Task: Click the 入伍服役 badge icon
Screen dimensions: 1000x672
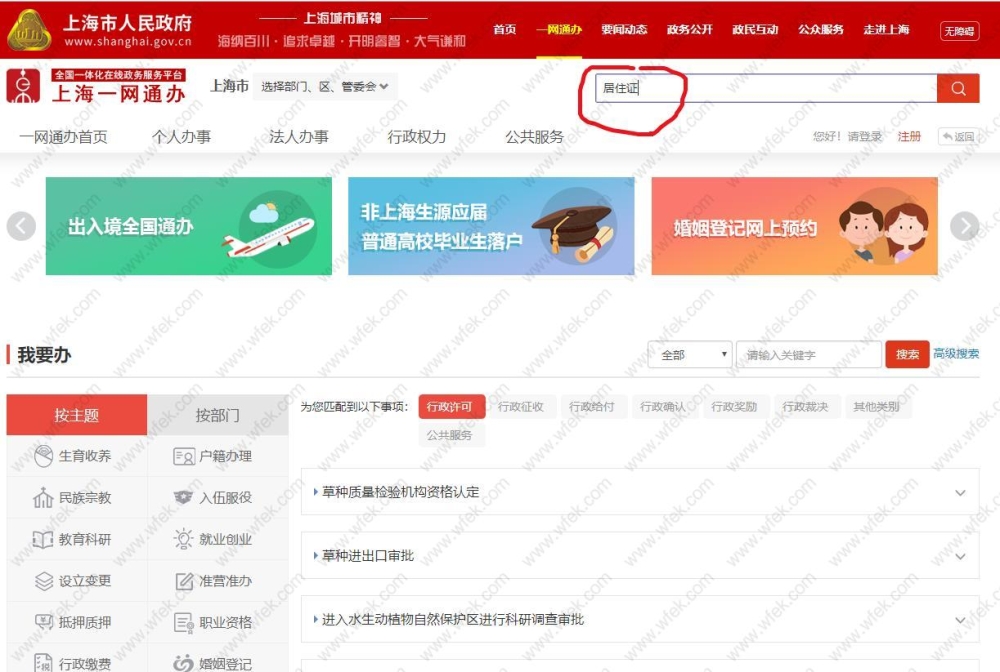Action: pos(184,497)
